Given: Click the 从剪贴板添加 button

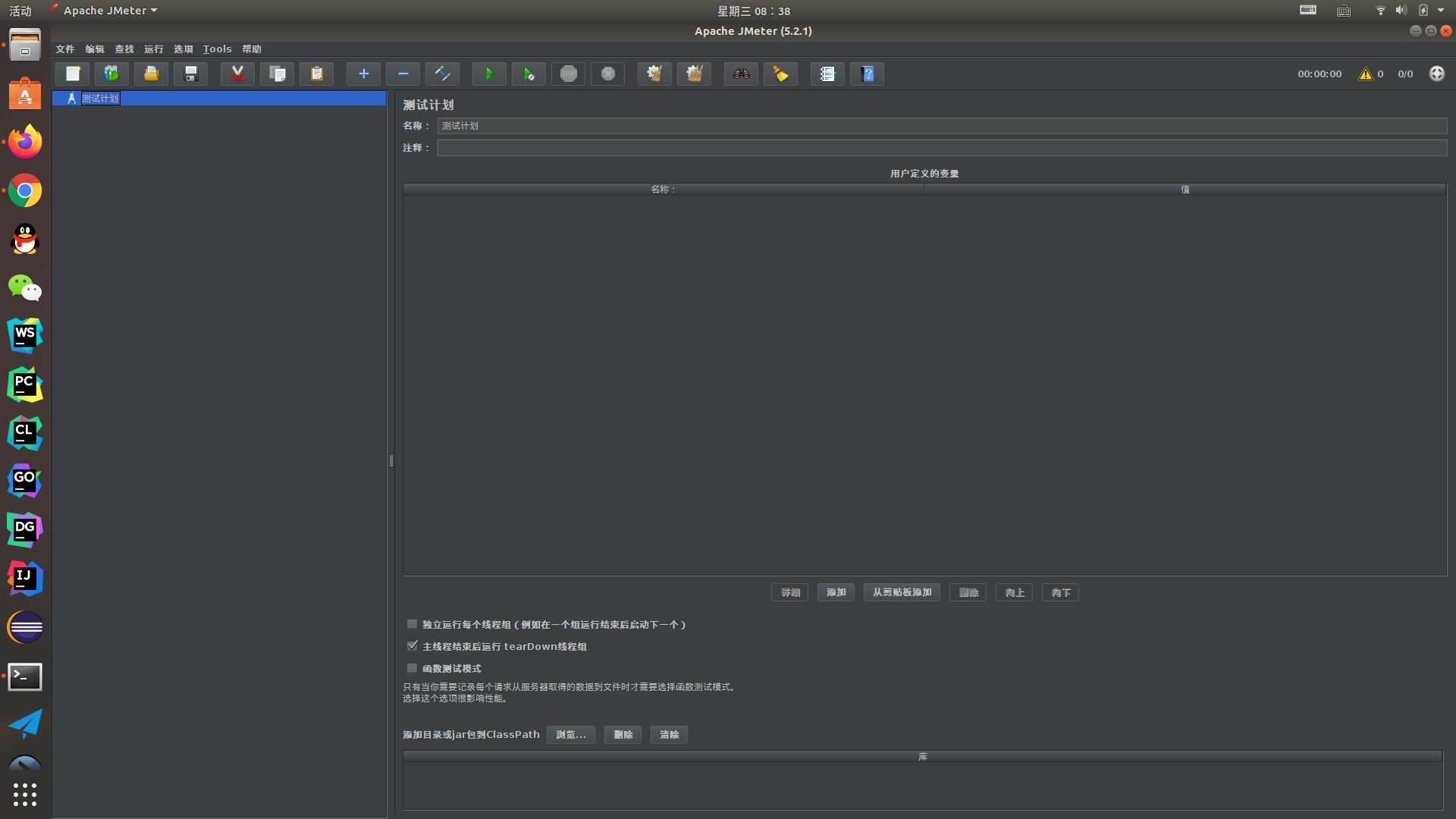Looking at the screenshot, I should (x=902, y=592).
